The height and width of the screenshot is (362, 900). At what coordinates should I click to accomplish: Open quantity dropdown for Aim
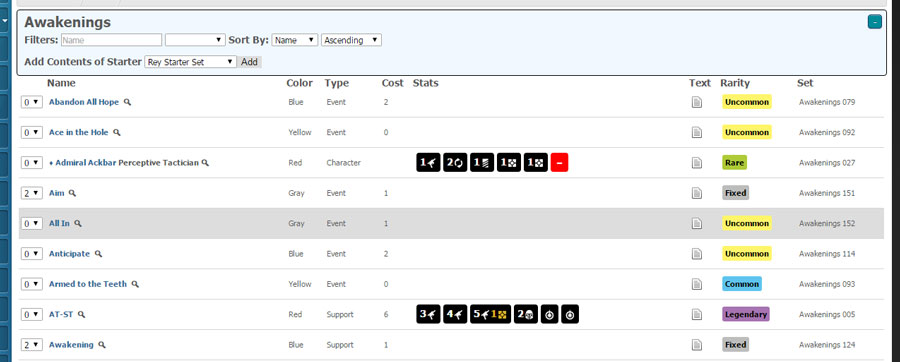32,193
